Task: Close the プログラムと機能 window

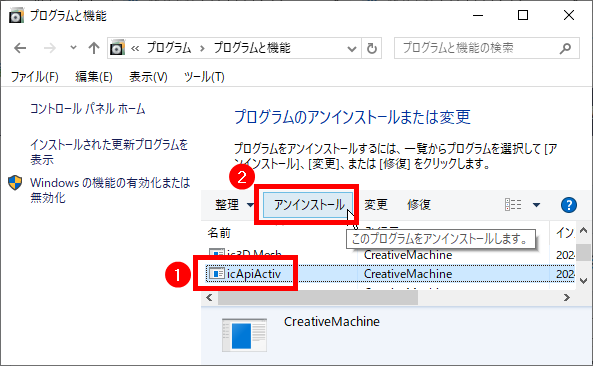Action: click(569, 16)
